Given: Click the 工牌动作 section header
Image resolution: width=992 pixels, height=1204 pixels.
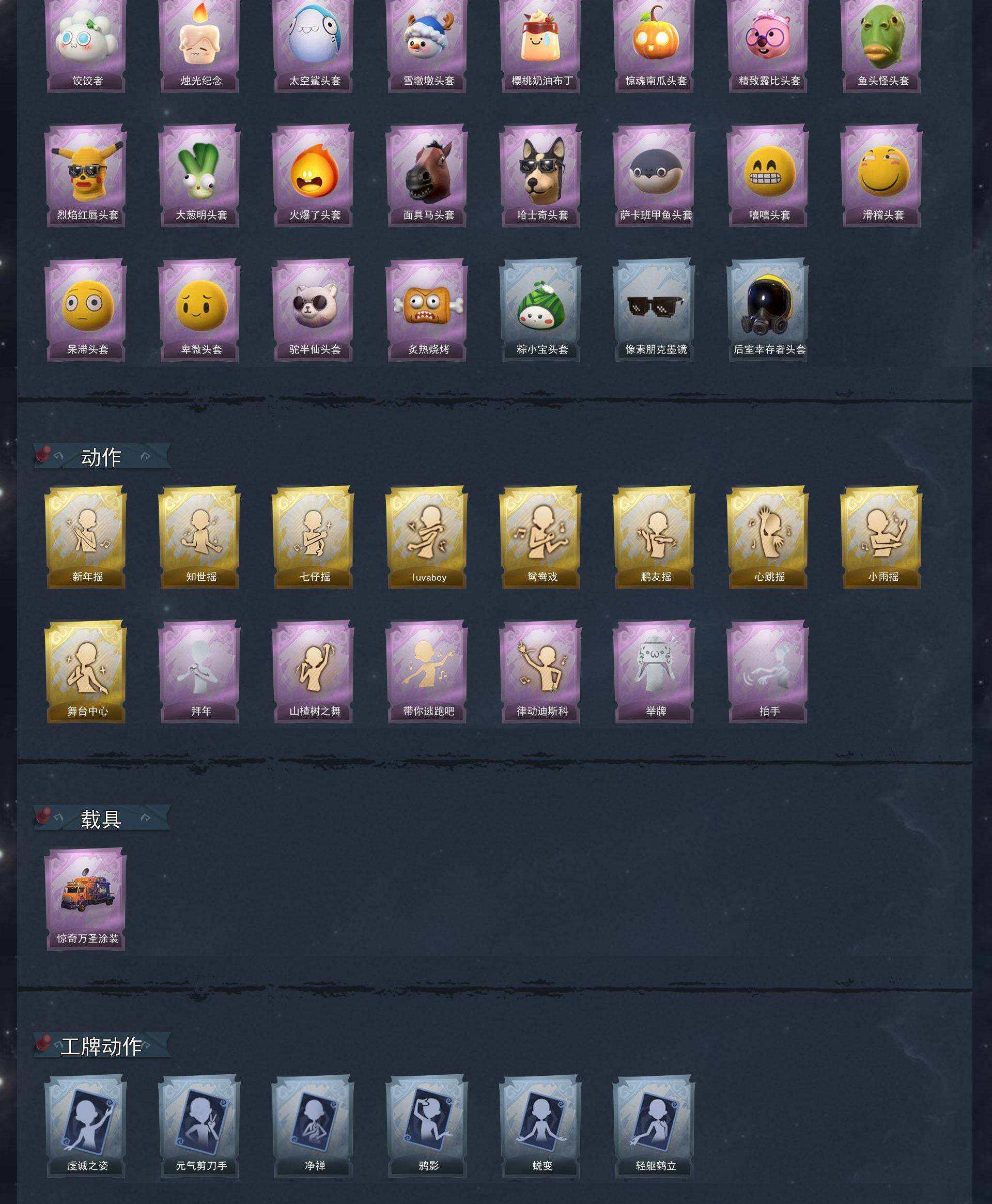Looking at the screenshot, I should tap(102, 1046).
